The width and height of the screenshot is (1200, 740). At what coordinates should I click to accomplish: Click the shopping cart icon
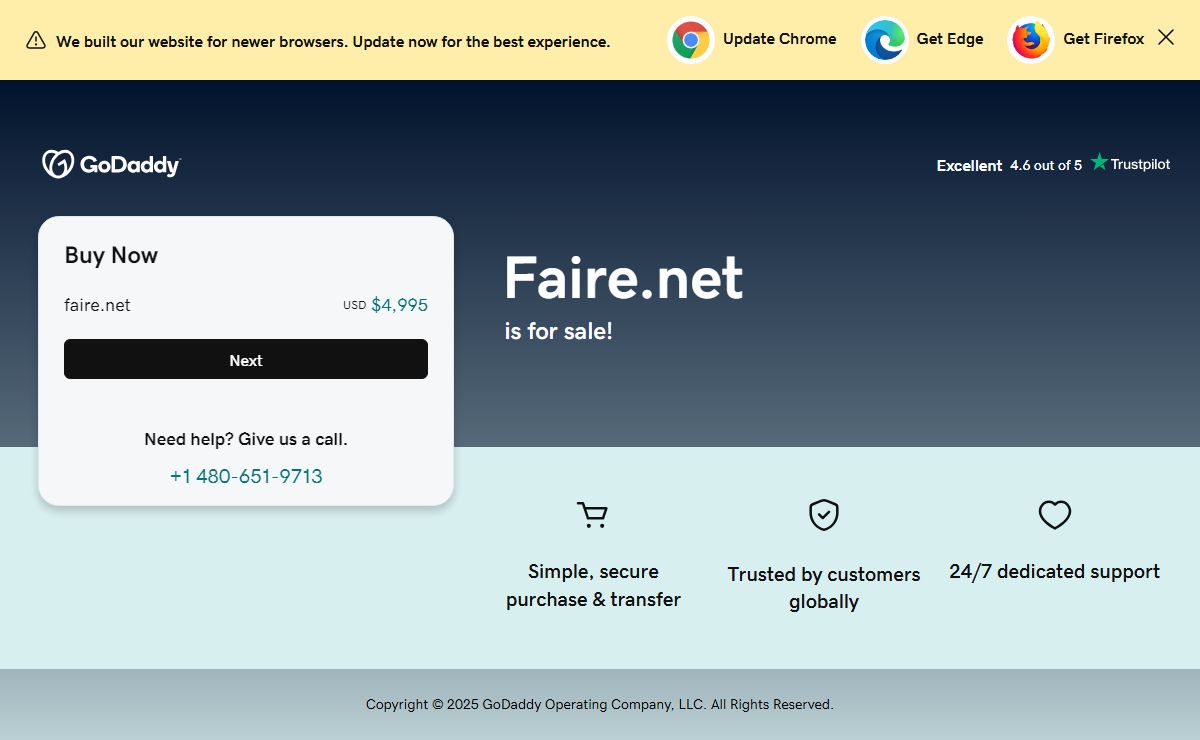593,515
